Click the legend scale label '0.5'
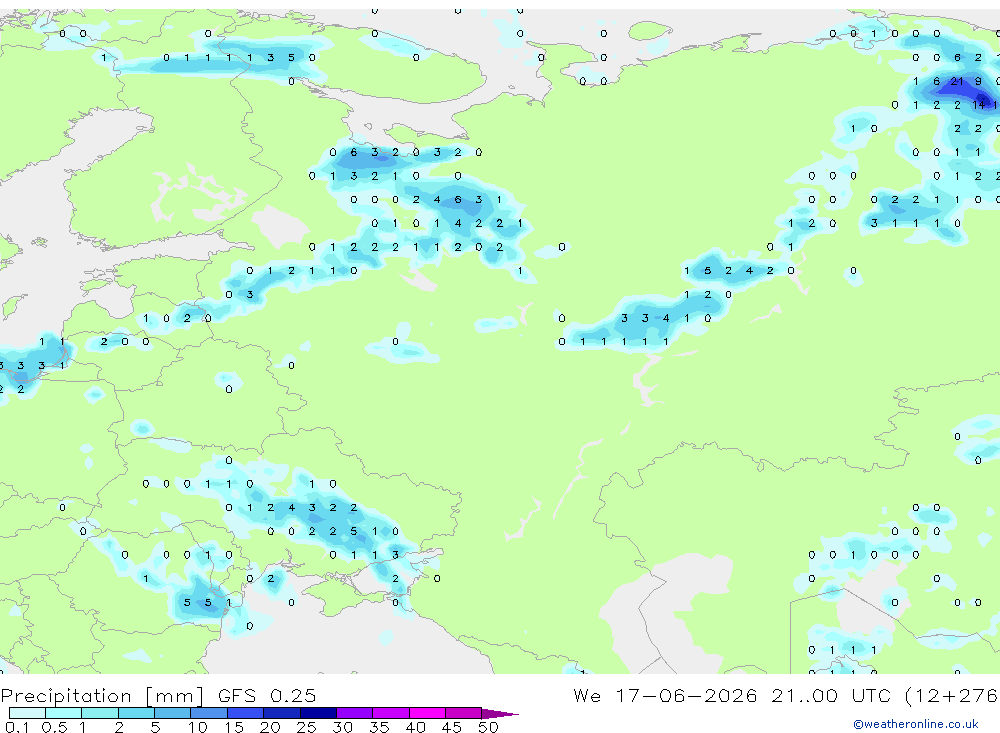The image size is (1000, 733). tap(54, 727)
